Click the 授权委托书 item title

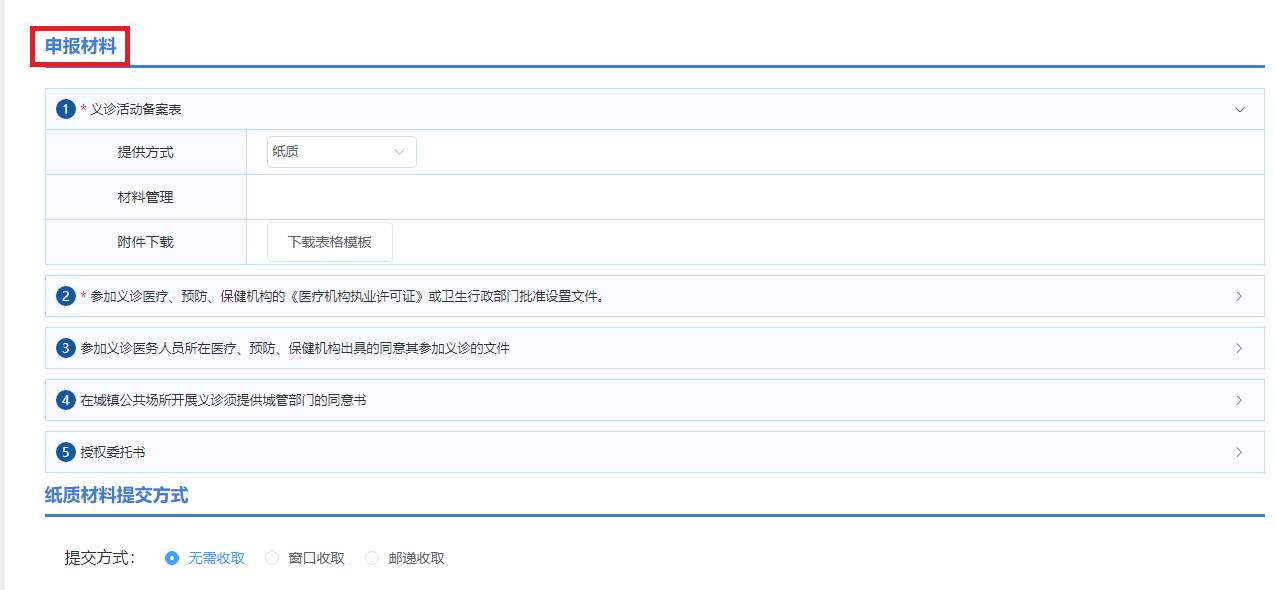pos(113,452)
